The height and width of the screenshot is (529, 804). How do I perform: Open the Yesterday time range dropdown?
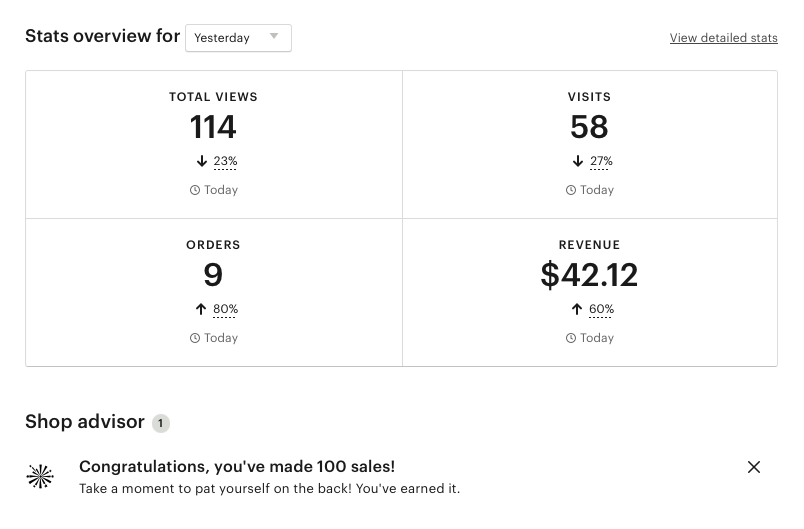(x=238, y=38)
